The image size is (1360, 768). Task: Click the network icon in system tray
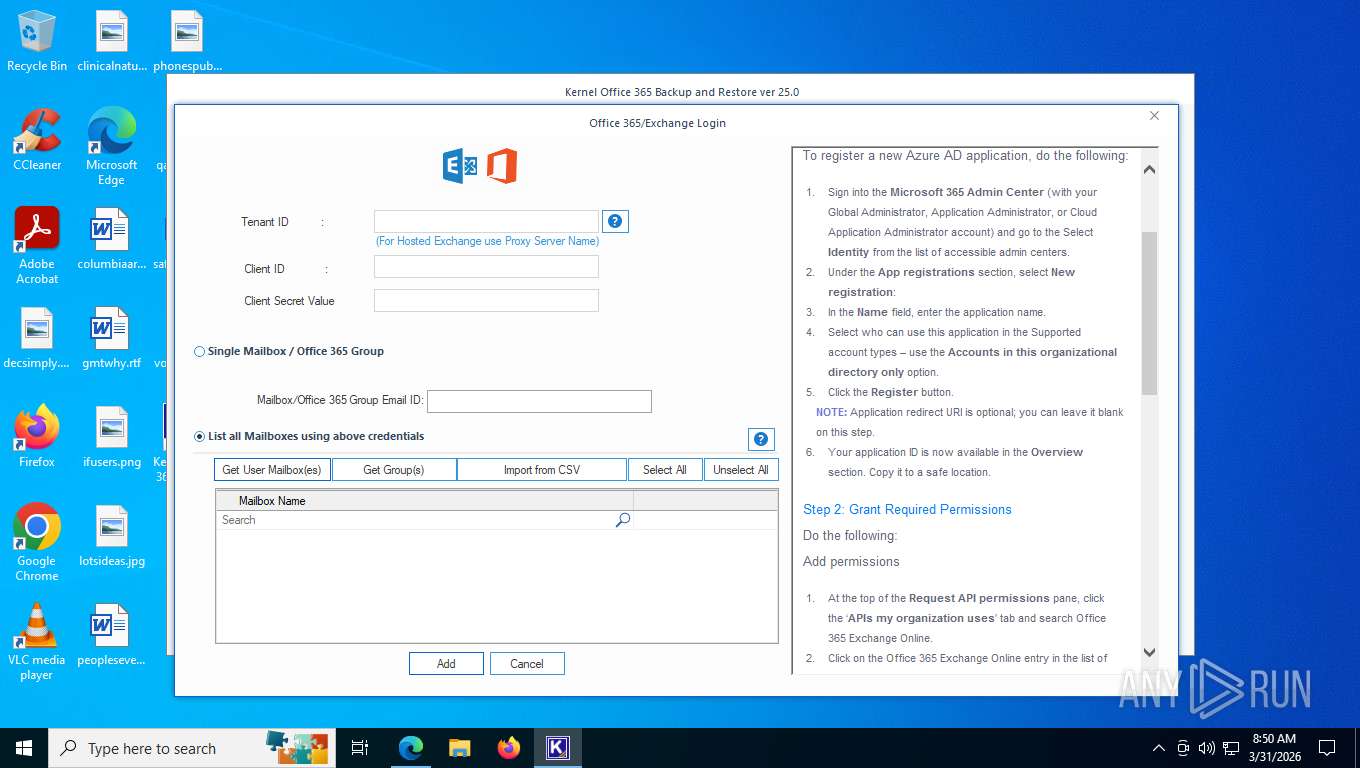(x=1231, y=748)
